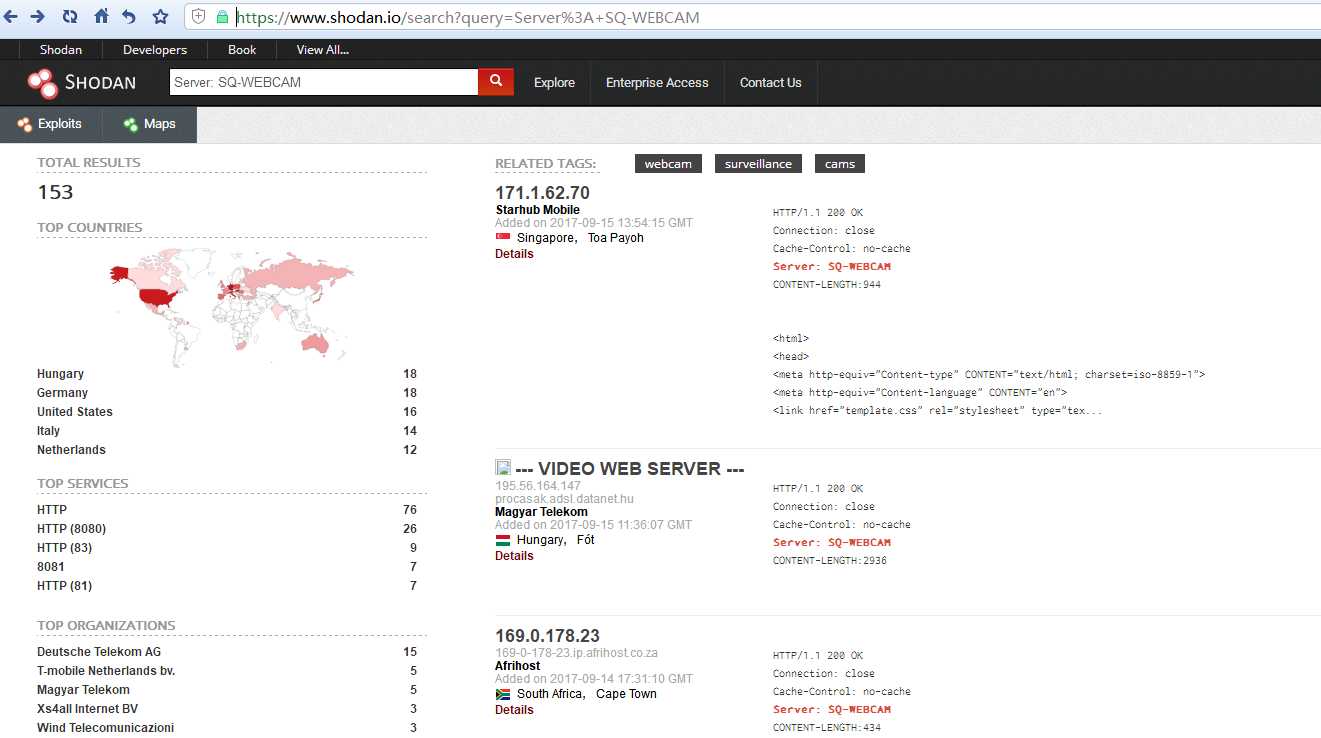This screenshot has width=1321, height=738.
Task: Click the browser back arrow
Action: point(10,16)
